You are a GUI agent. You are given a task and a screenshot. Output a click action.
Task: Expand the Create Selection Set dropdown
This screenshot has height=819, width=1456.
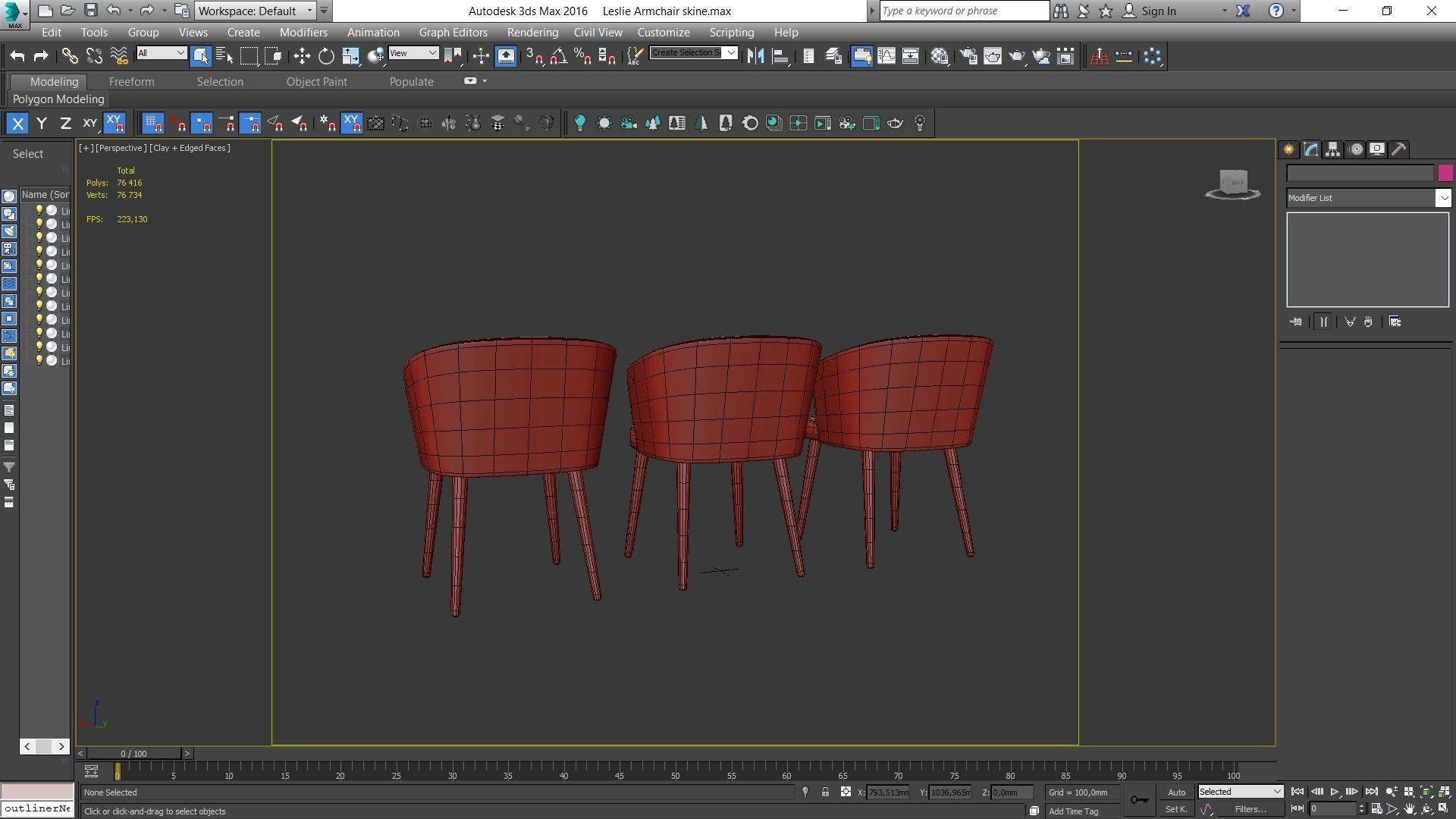731,53
